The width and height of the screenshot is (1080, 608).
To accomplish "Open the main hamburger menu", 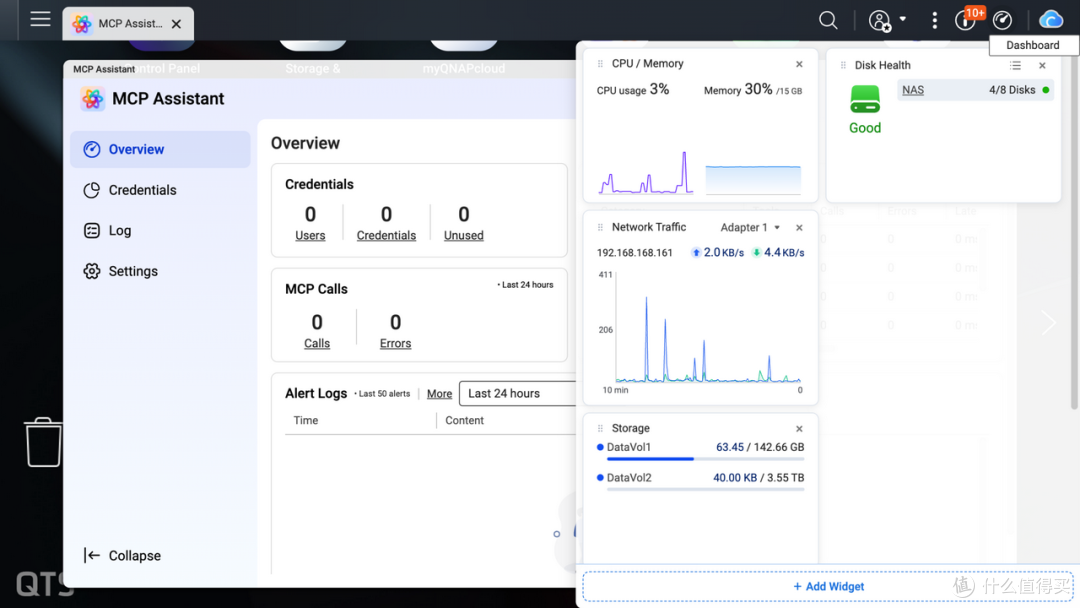I will pos(40,19).
